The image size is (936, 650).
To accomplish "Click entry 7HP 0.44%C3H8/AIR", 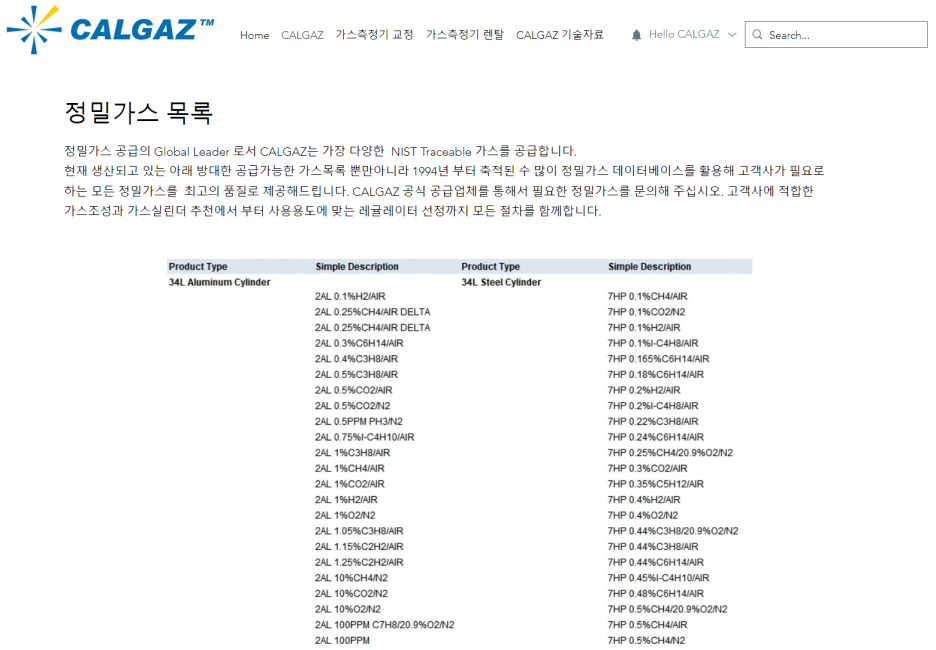I will (x=652, y=546).
